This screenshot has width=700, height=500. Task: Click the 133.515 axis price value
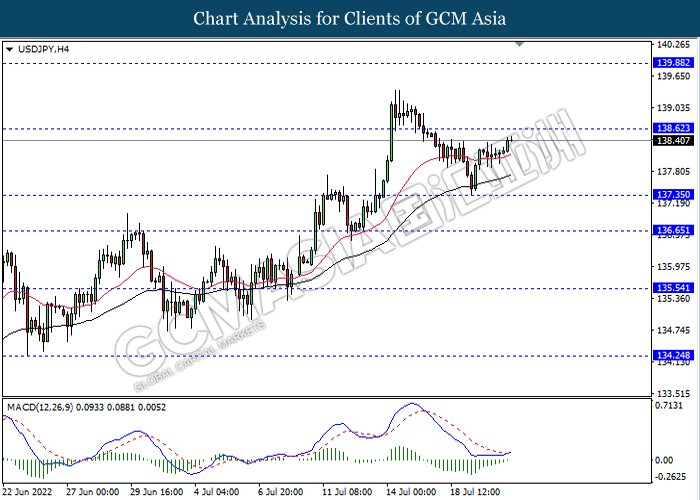673,394
